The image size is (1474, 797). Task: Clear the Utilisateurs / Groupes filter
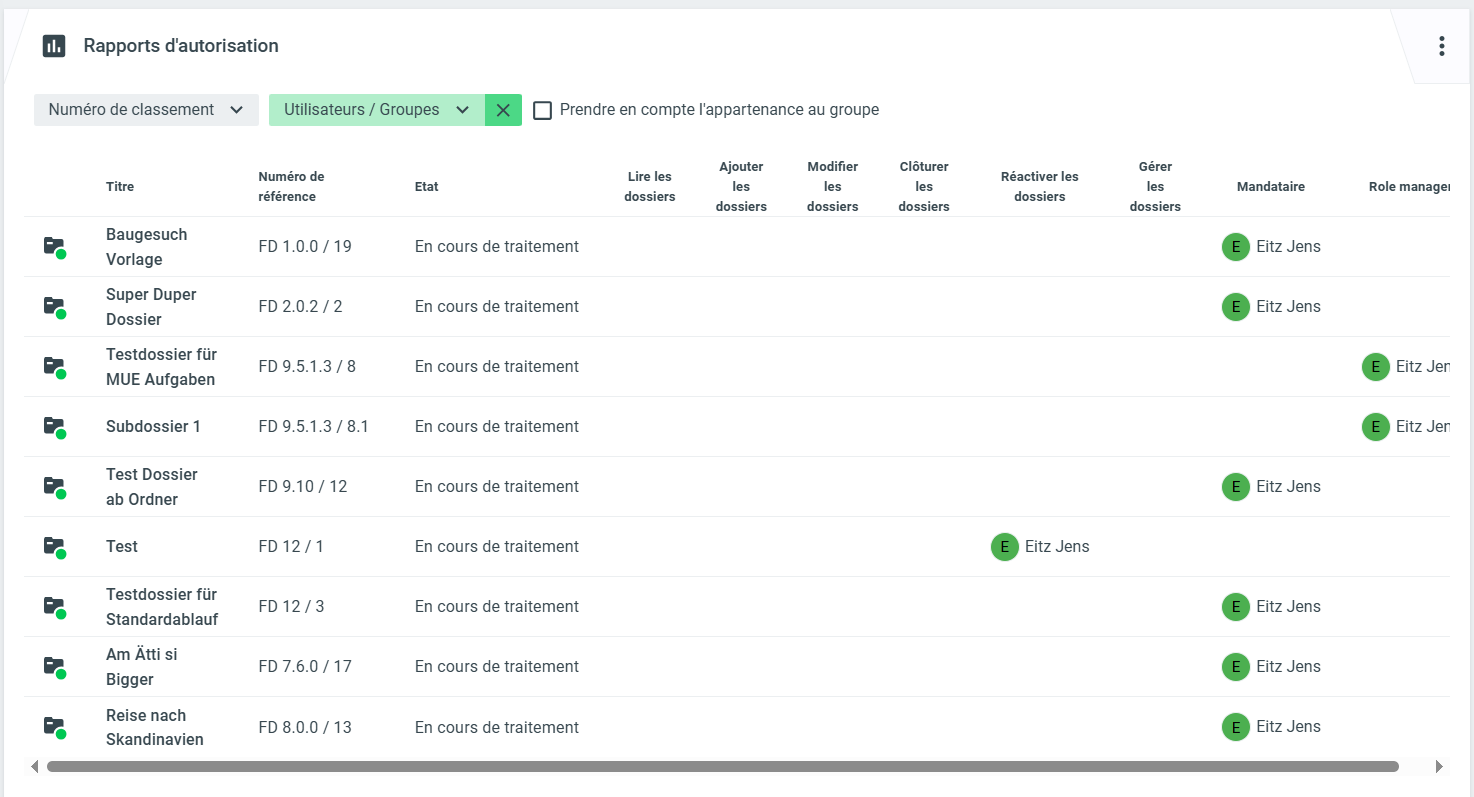[x=503, y=110]
